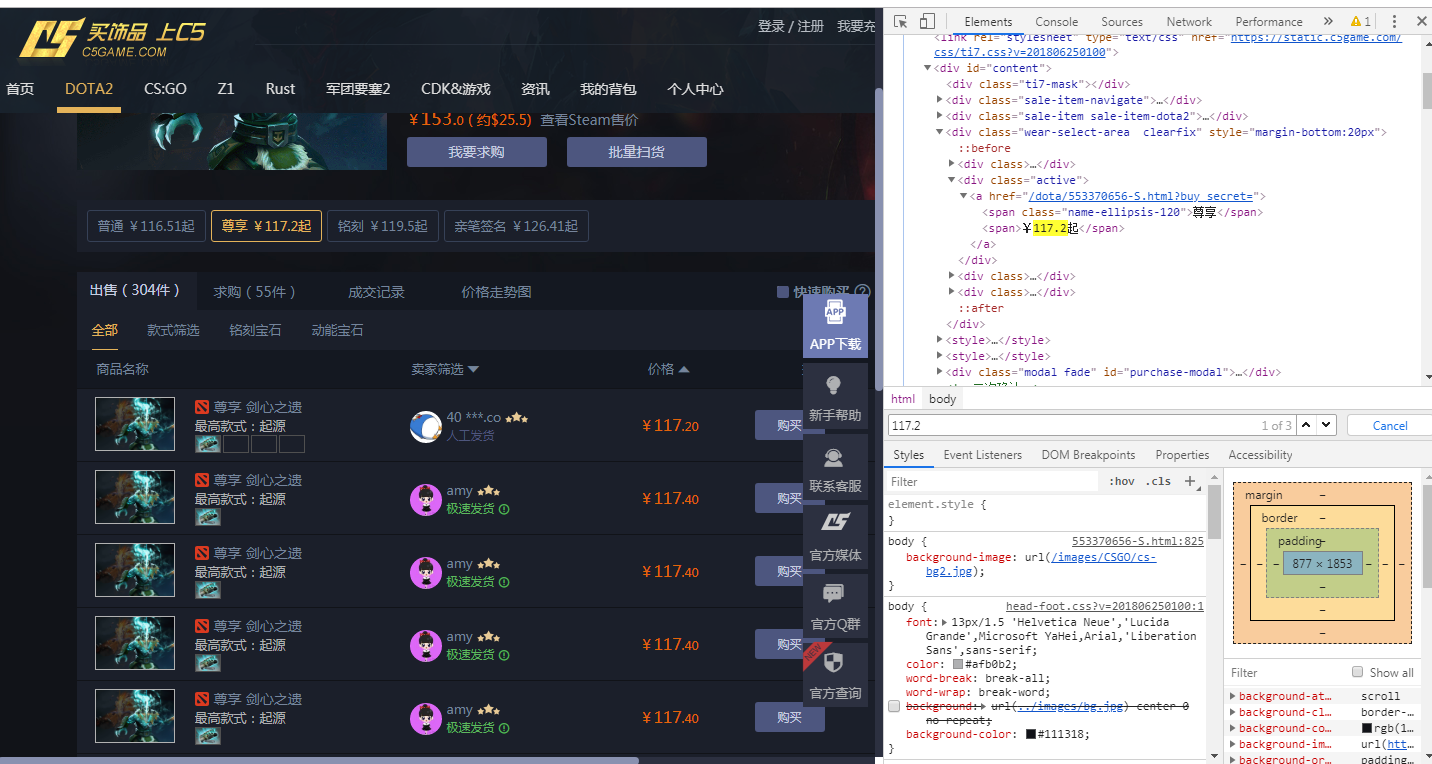Open the CS:GO navigation item
The width and height of the screenshot is (1432, 764).
pos(165,89)
